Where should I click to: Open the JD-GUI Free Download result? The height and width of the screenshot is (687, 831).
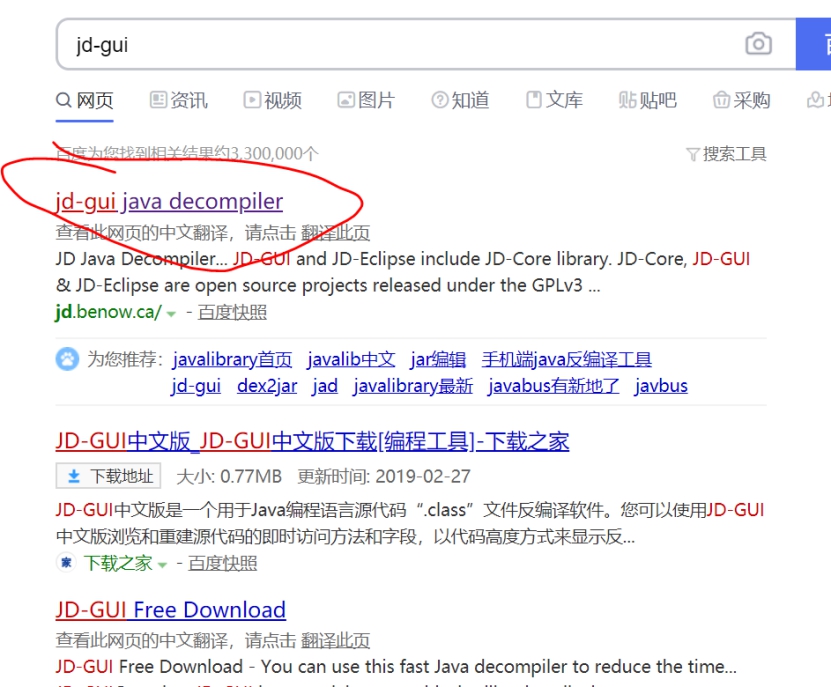coord(171,610)
